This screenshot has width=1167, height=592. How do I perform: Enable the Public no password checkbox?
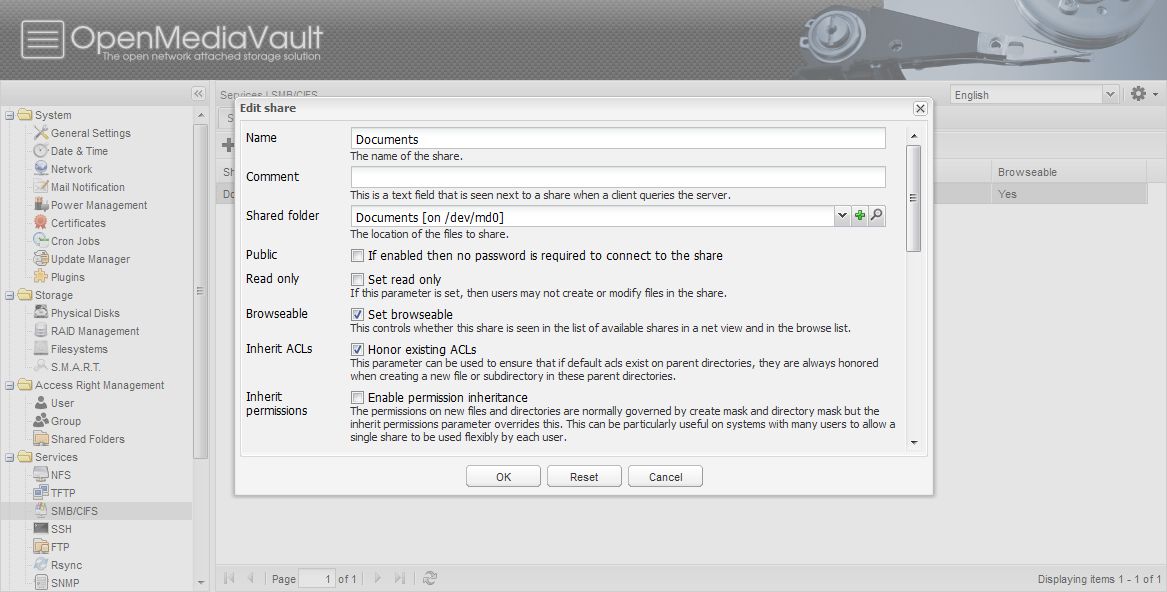(357, 255)
